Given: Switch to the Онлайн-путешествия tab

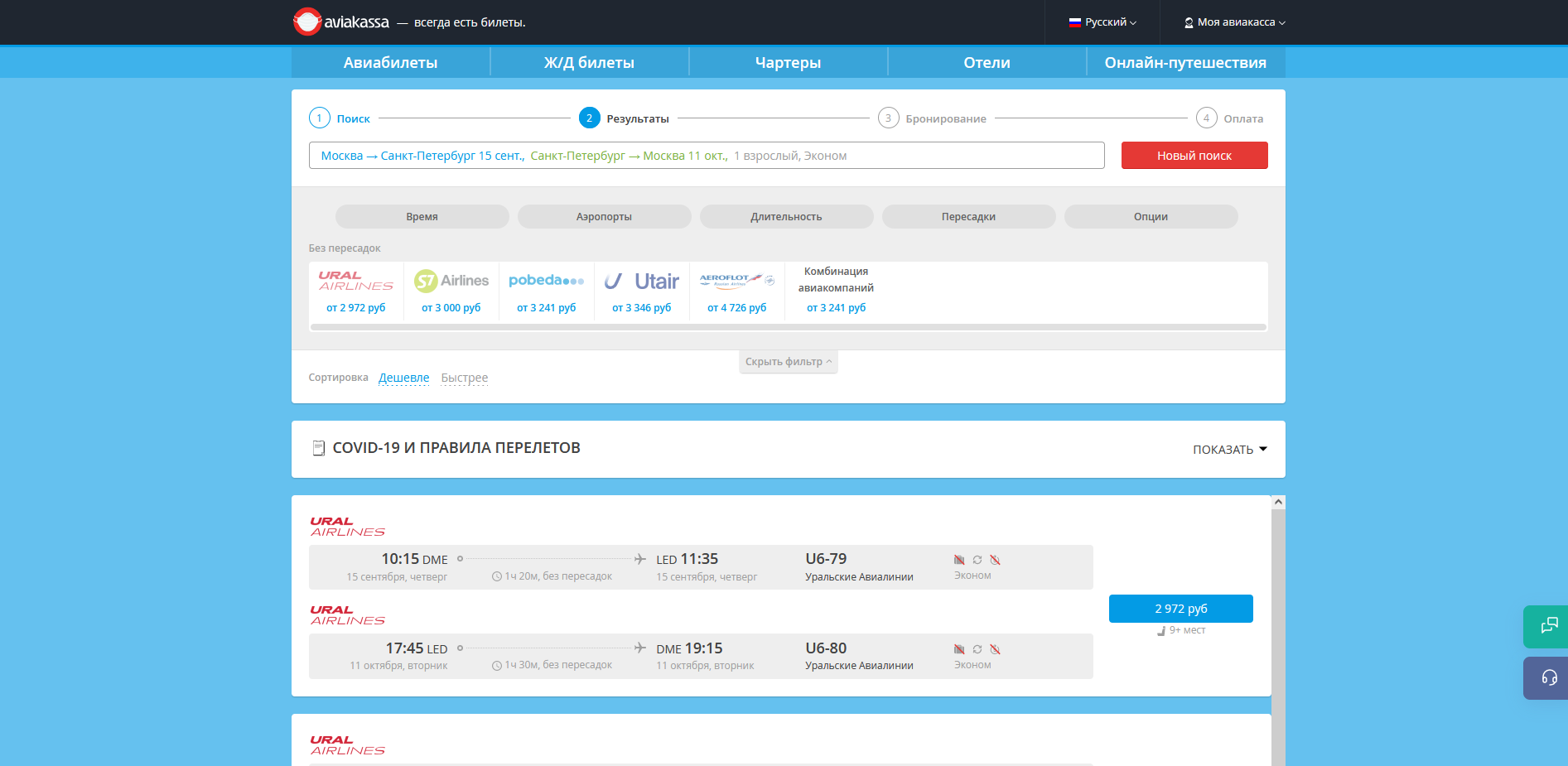Looking at the screenshot, I should 1185,62.
